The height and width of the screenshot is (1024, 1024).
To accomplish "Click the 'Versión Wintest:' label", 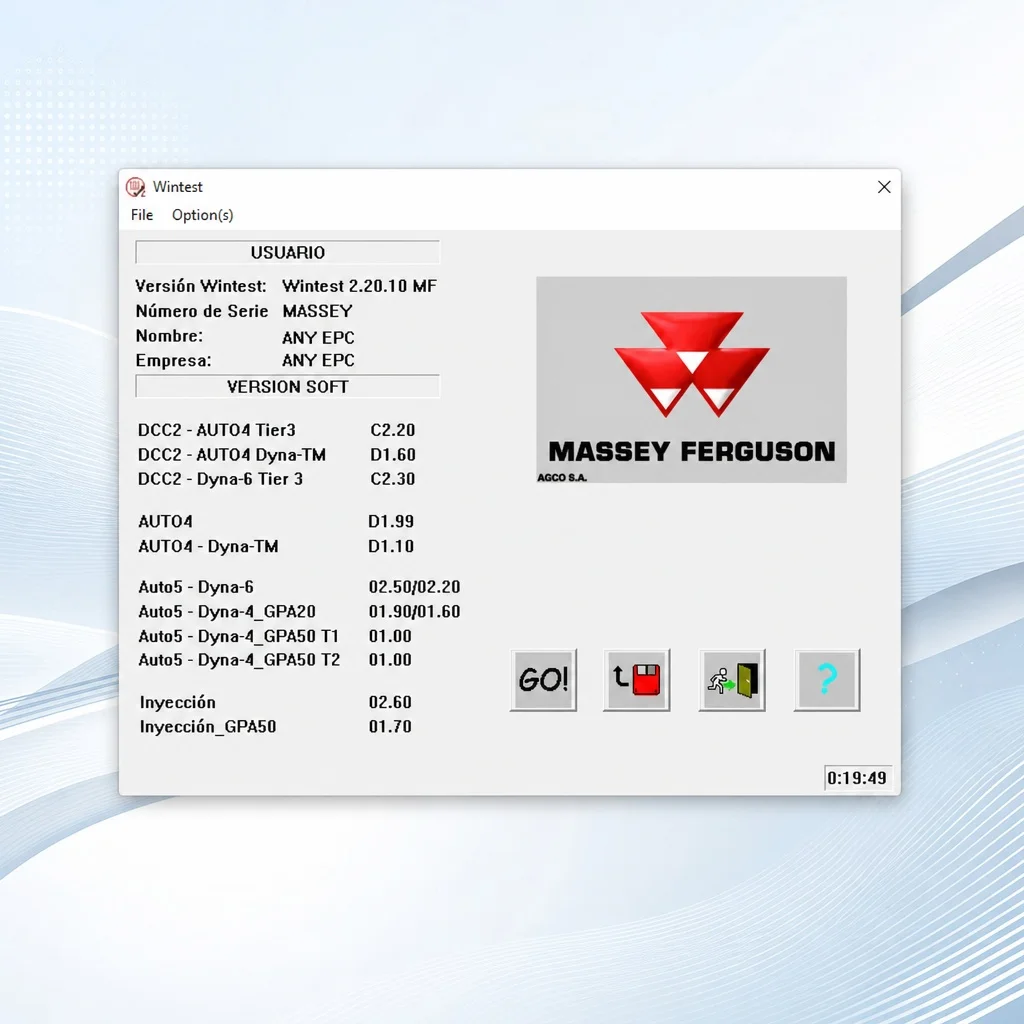I will click(201, 286).
